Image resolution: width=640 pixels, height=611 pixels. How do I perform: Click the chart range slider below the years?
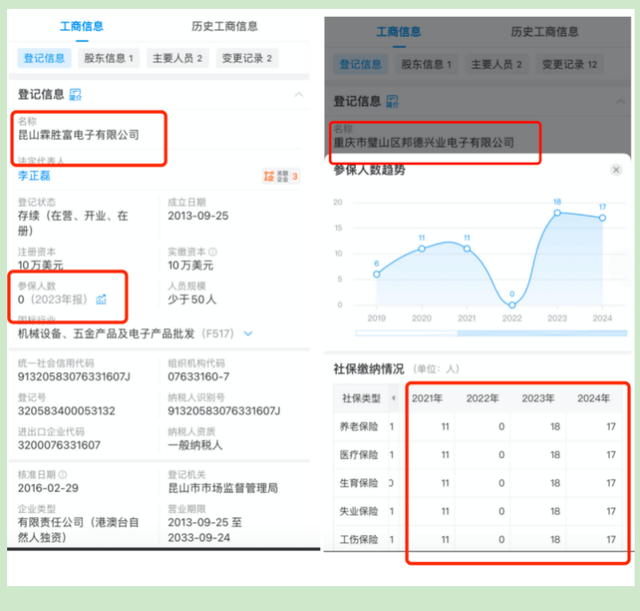491,333
